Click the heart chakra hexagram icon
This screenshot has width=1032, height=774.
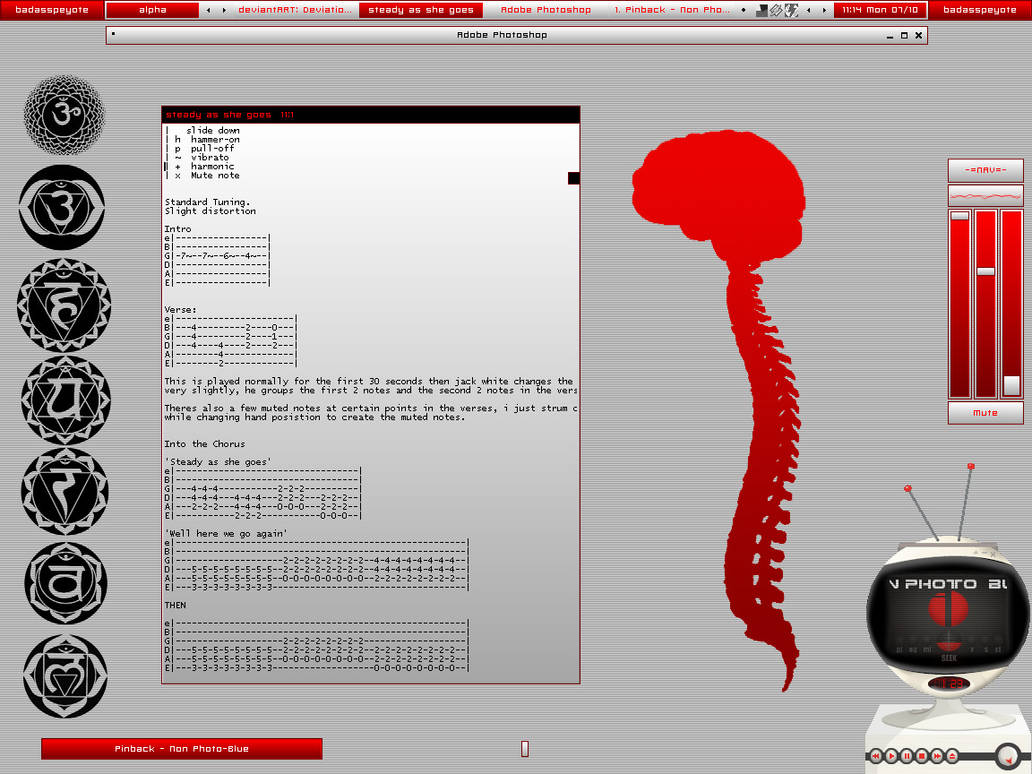click(x=65, y=400)
